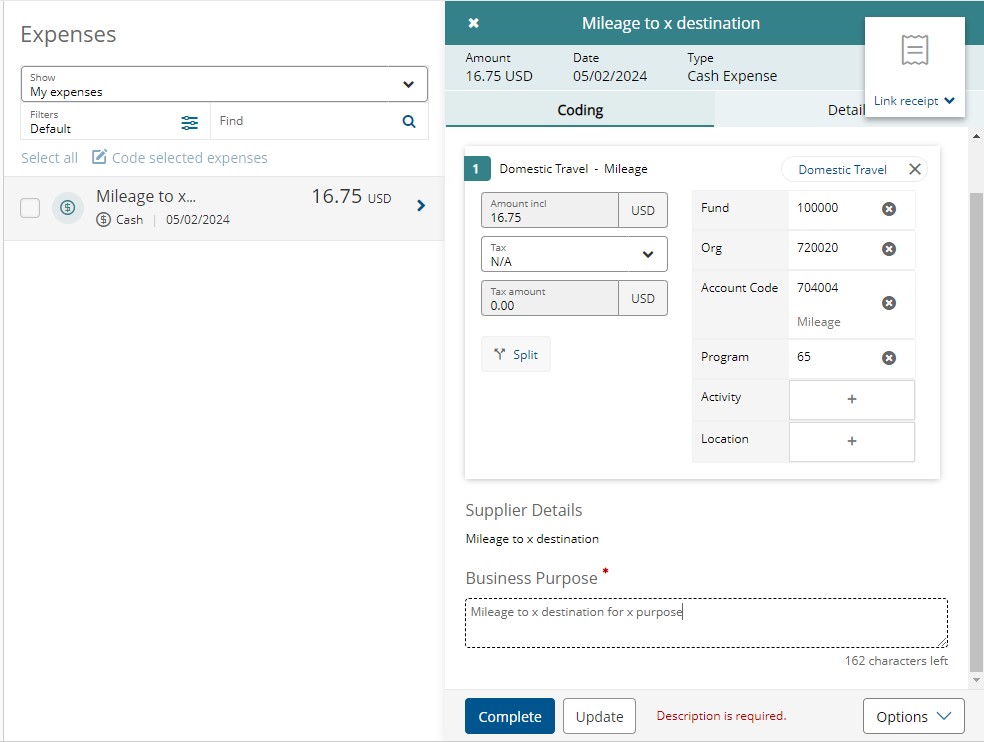Add an Activity value
Image resolution: width=984 pixels, height=742 pixels.
(851, 399)
